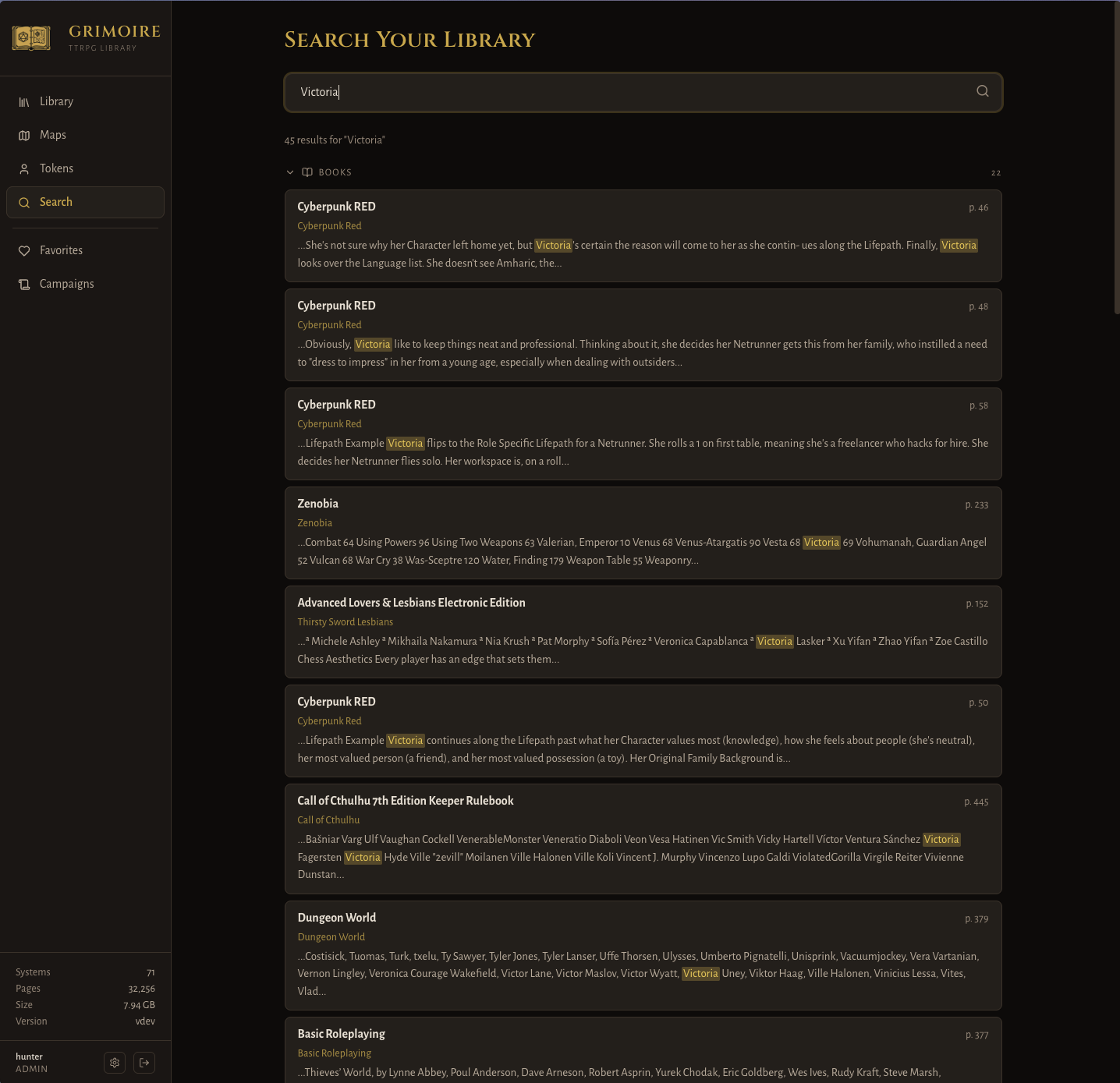The image size is (1120, 1083).
Task: Open the Zenobia page 233 result
Action: (643, 533)
